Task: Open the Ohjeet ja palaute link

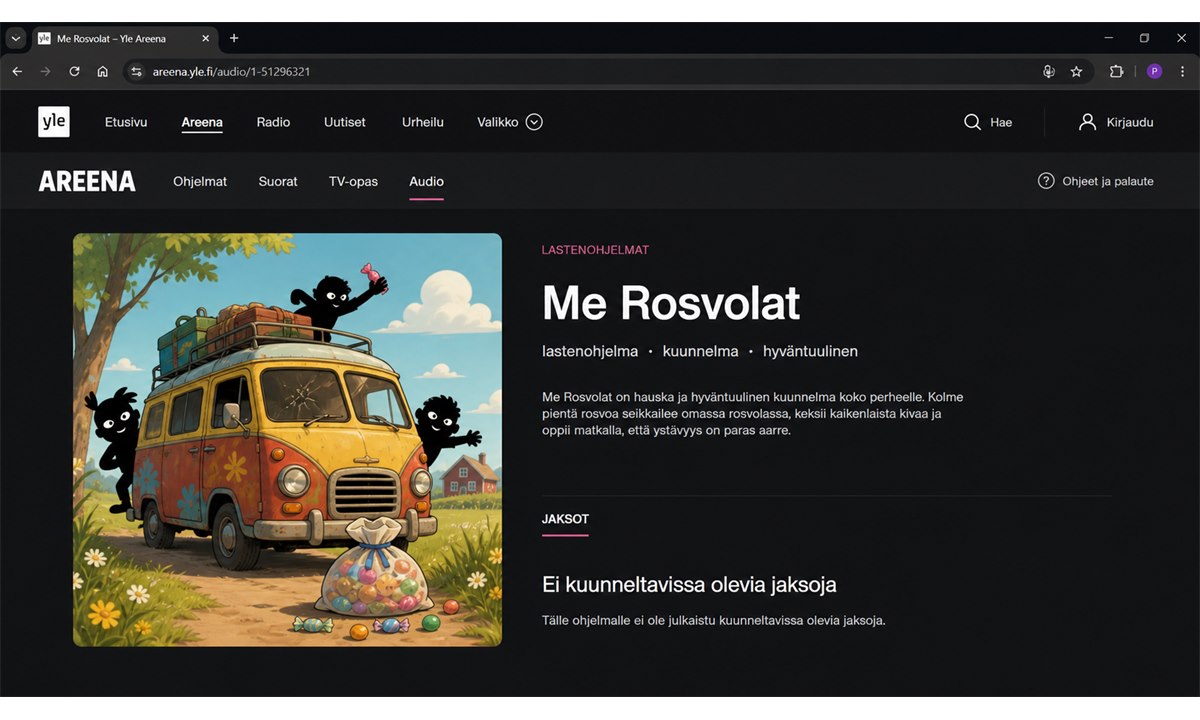Action: click(x=1096, y=181)
